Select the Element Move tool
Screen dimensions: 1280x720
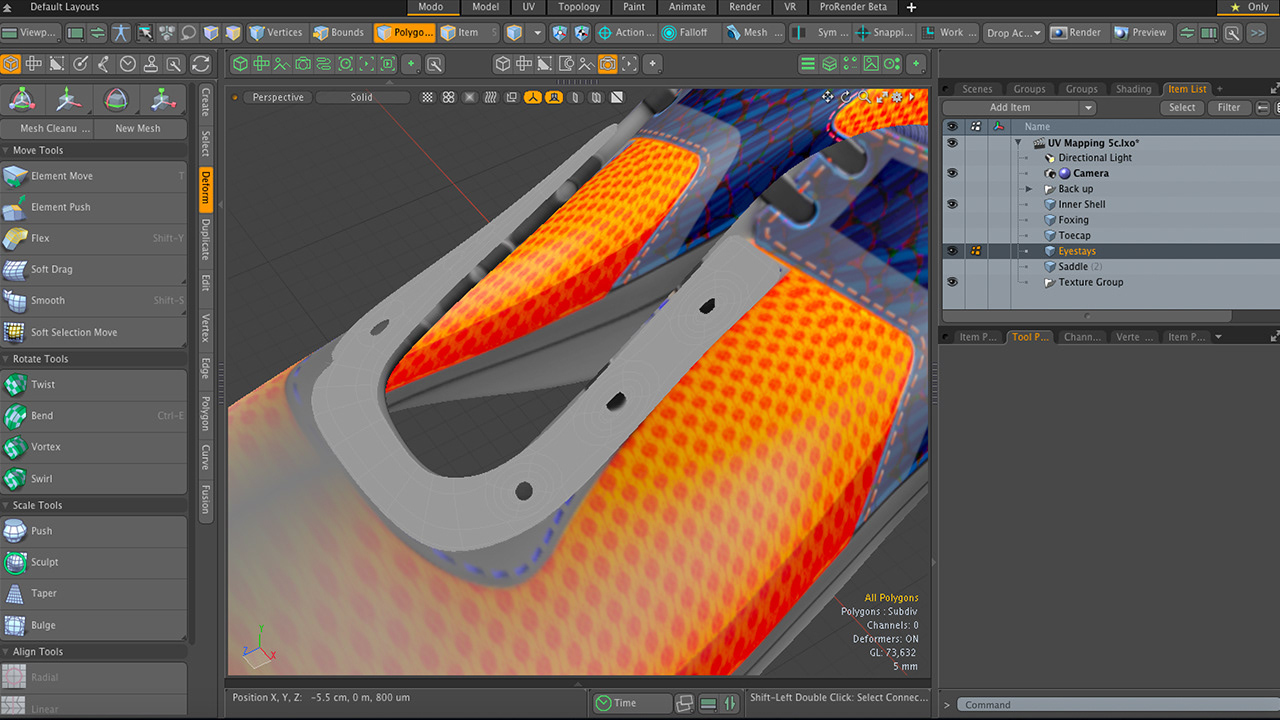pos(94,176)
